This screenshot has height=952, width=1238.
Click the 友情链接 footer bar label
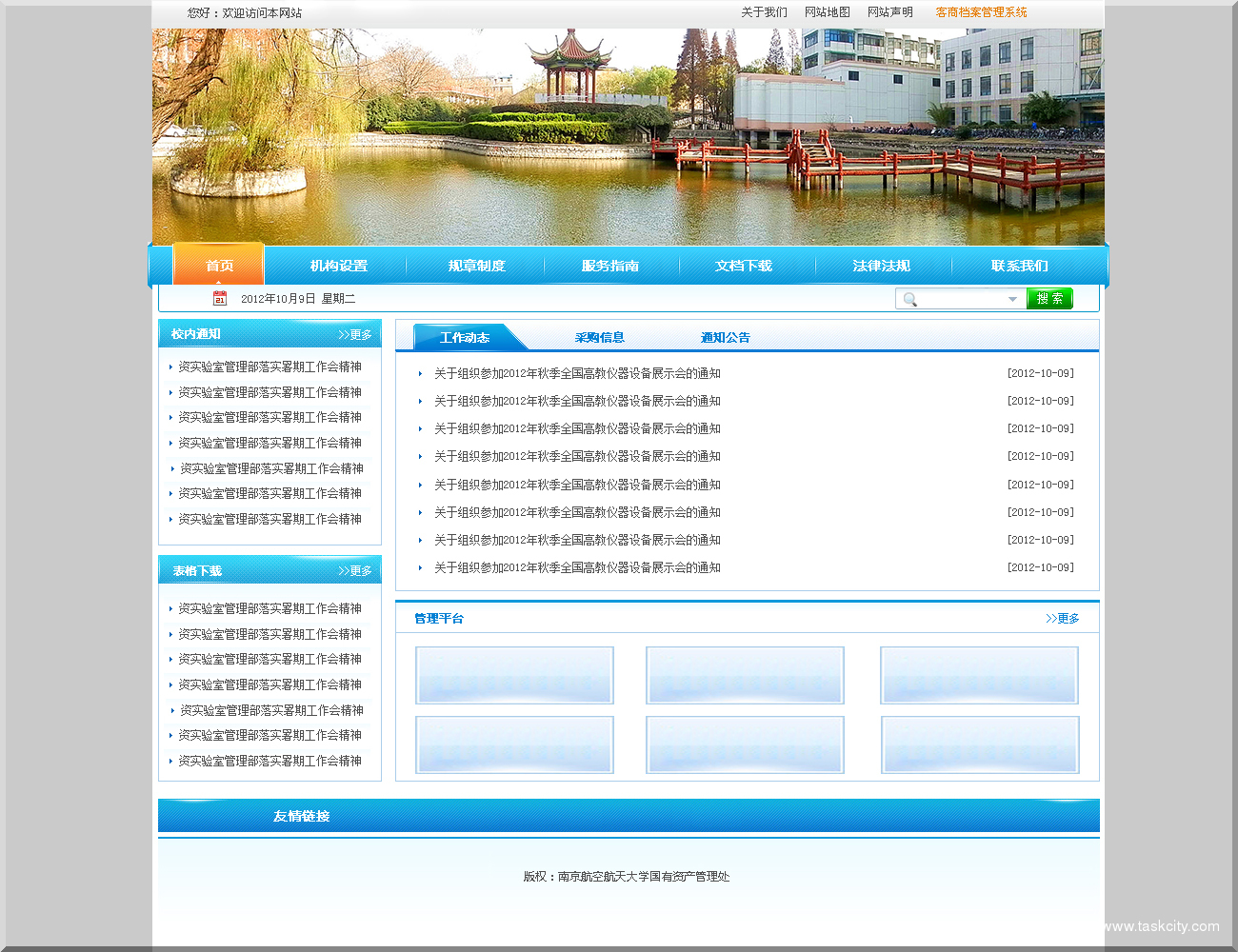[x=301, y=816]
